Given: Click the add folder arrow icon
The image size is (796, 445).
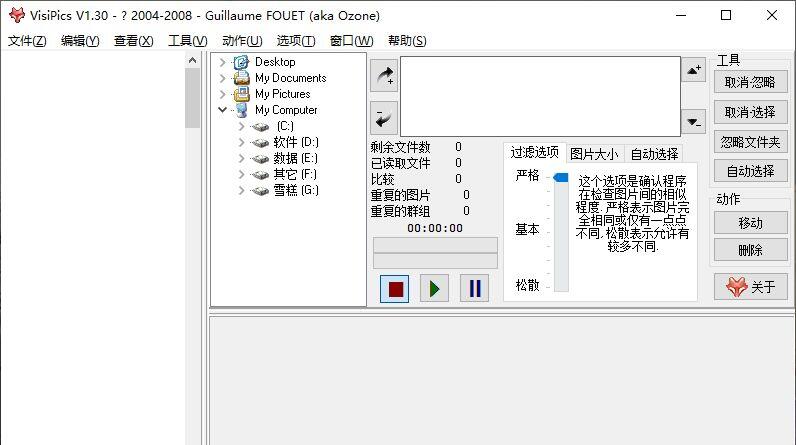Looking at the screenshot, I should pyautogui.click(x=384, y=76).
